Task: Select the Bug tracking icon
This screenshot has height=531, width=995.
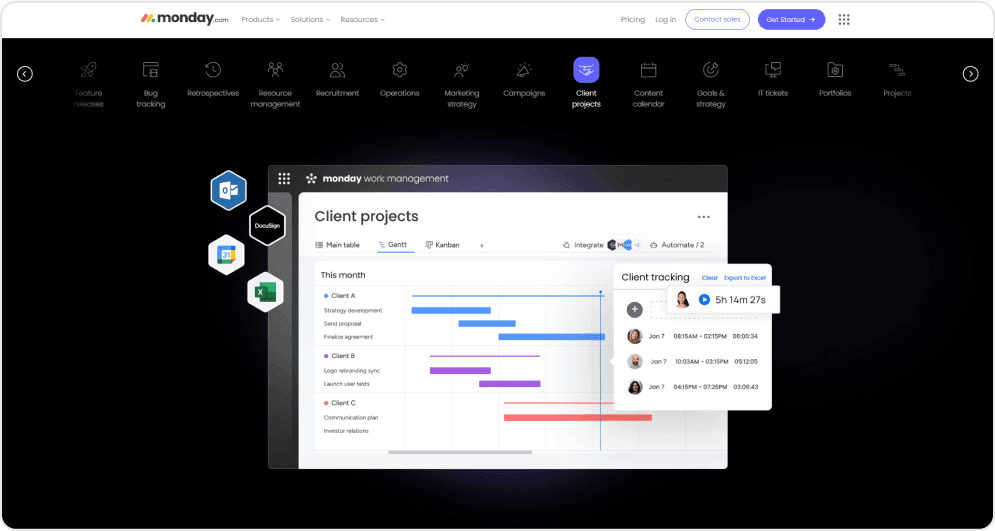Action: coord(150,70)
